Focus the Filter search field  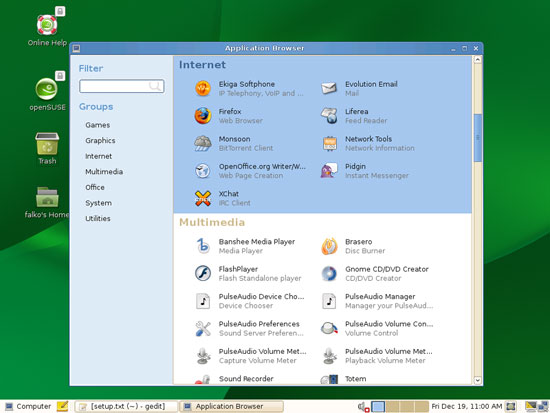pyautogui.click(x=122, y=86)
